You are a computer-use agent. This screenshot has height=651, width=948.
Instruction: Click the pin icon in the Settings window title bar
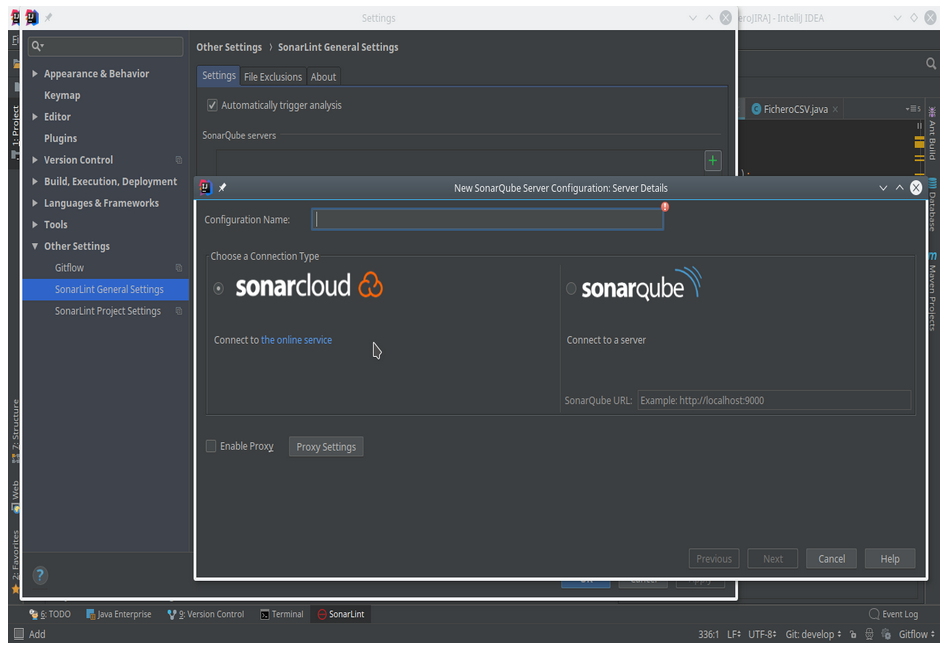point(48,18)
